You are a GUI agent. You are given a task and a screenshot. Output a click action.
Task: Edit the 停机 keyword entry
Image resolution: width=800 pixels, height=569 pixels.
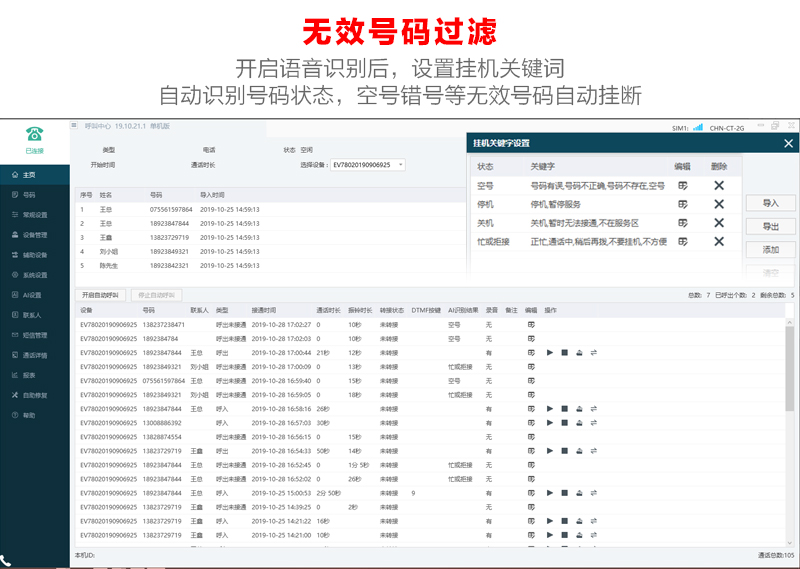click(683, 204)
